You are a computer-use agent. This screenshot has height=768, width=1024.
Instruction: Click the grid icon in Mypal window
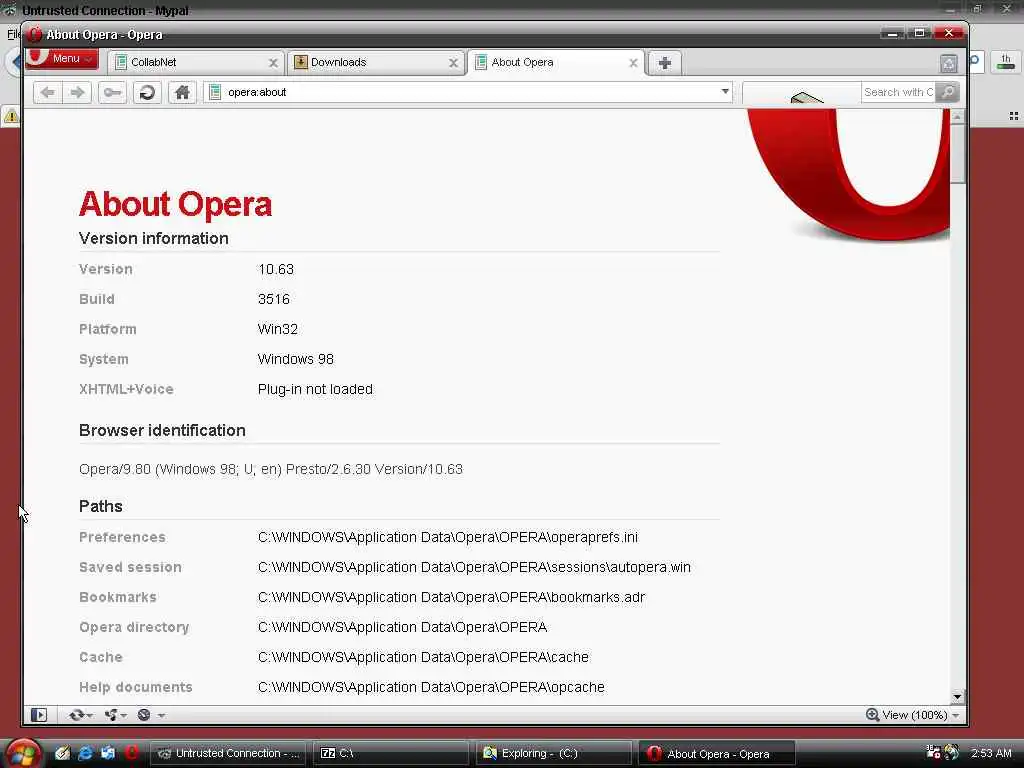1014,116
